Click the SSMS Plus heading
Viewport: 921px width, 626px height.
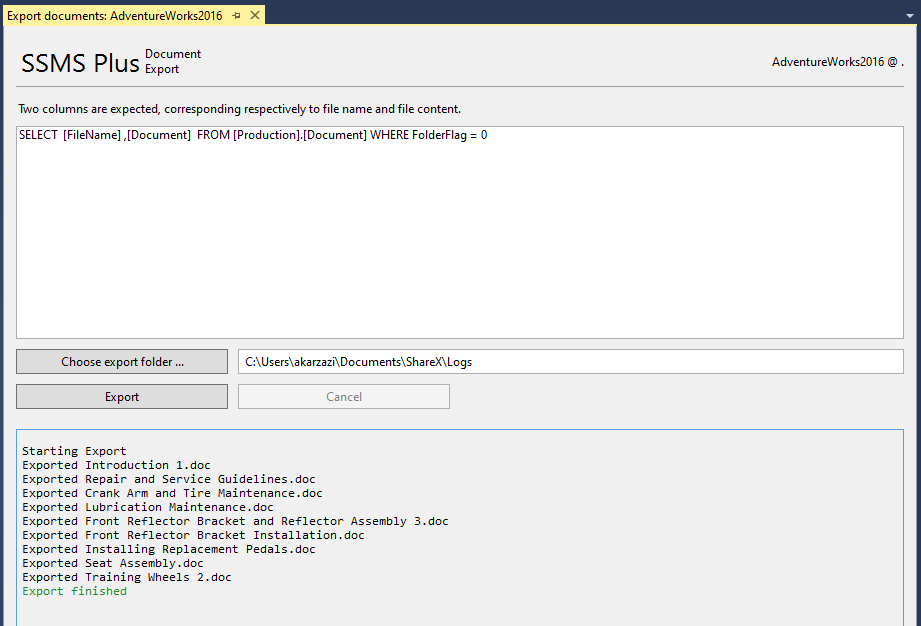80,63
